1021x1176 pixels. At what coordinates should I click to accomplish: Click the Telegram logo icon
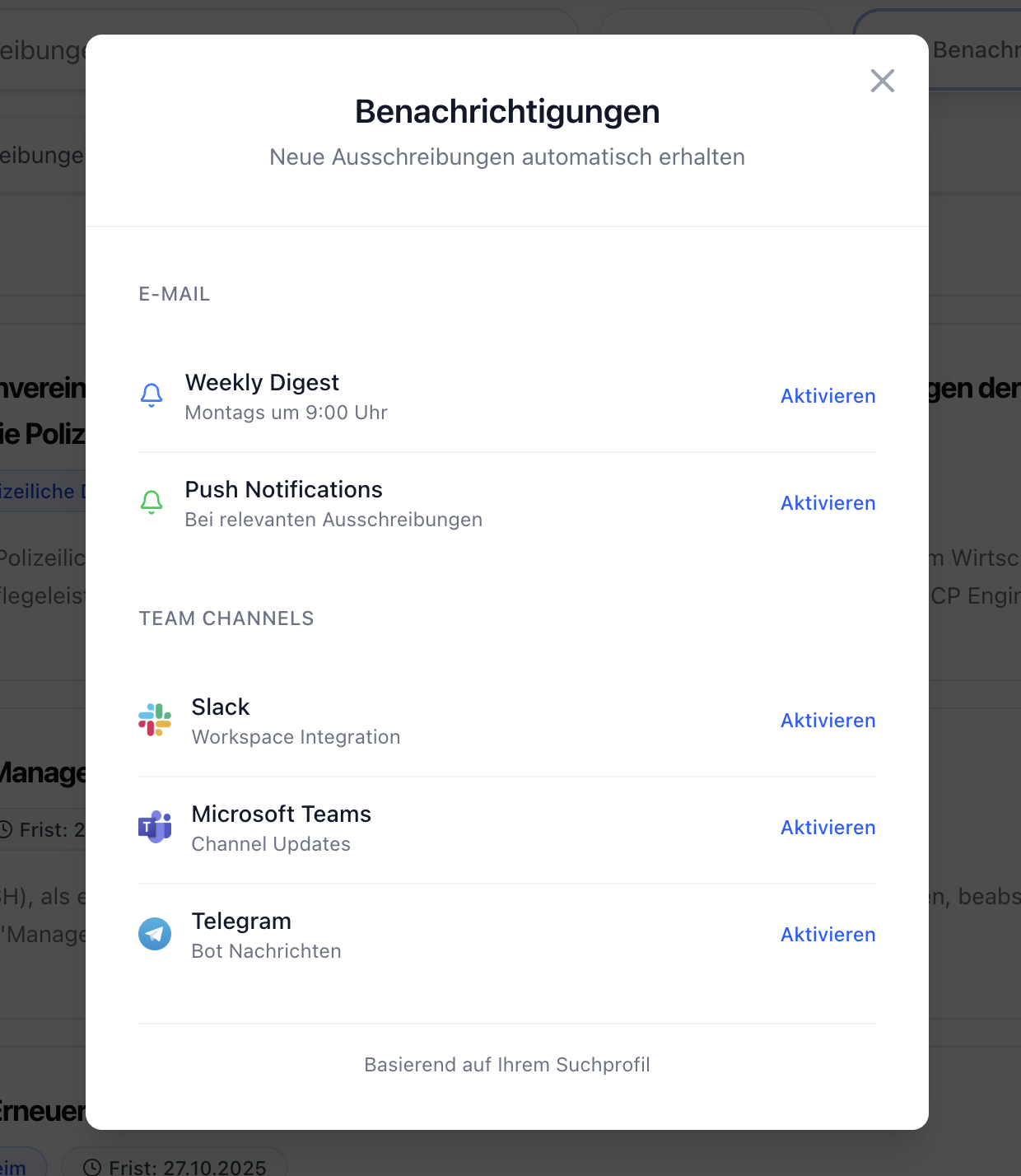click(155, 934)
